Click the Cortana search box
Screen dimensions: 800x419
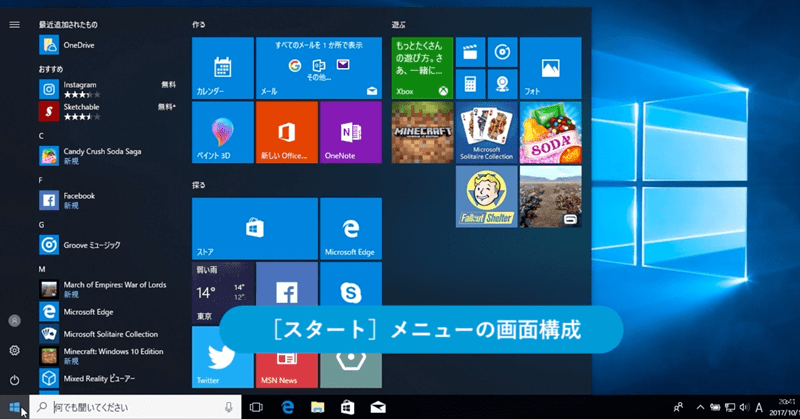point(135,407)
